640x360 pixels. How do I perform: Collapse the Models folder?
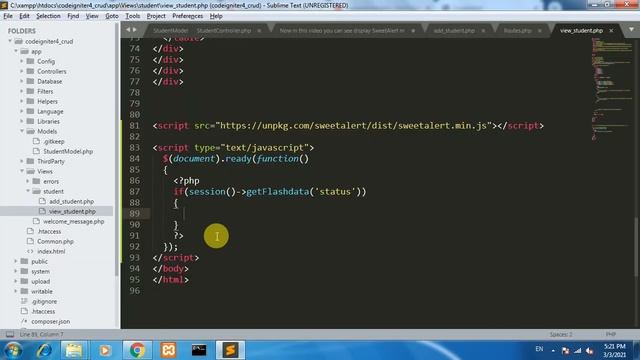pyautogui.click(x=22, y=131)
